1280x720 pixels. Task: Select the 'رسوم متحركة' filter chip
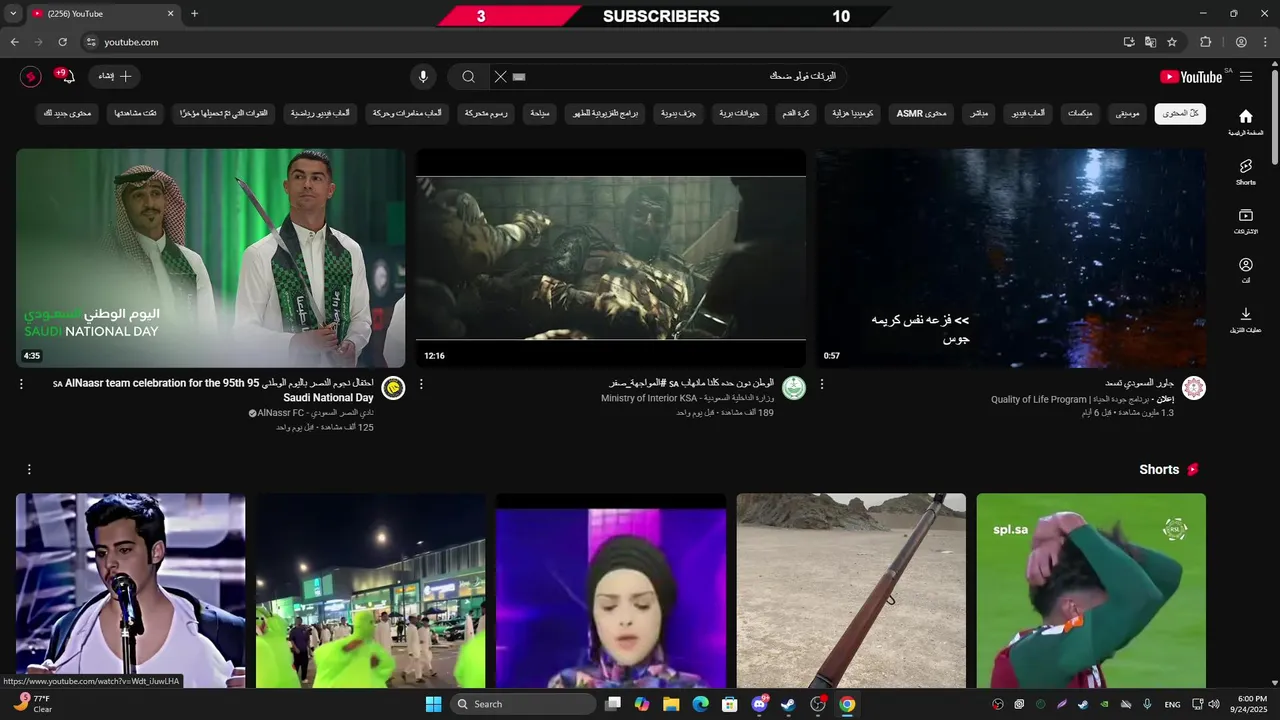485,114
